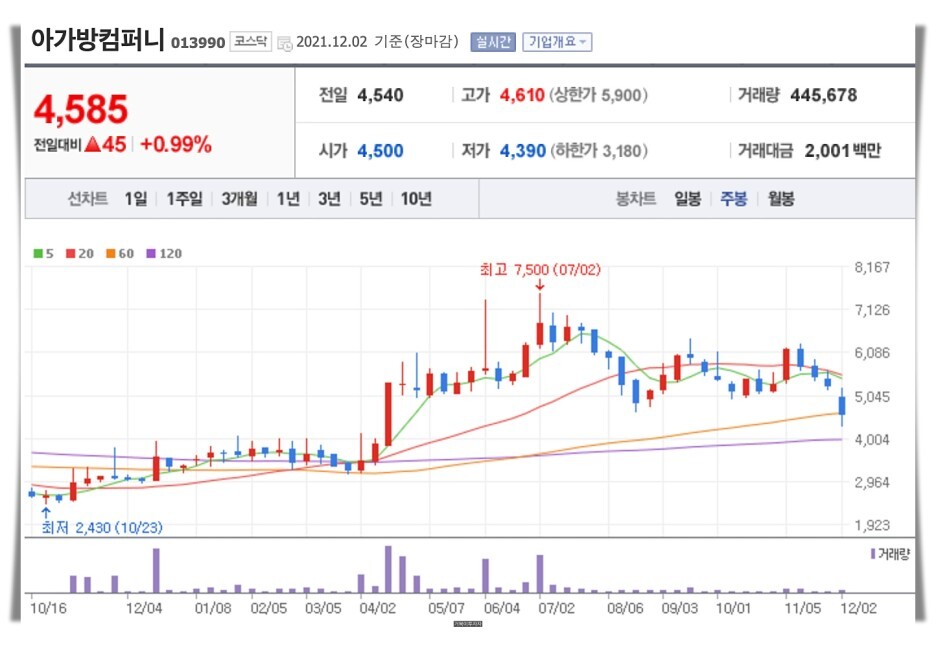Viewport: 936px width, 647px height.
Task: Click the stock code 013990
Action: point(198,43)
